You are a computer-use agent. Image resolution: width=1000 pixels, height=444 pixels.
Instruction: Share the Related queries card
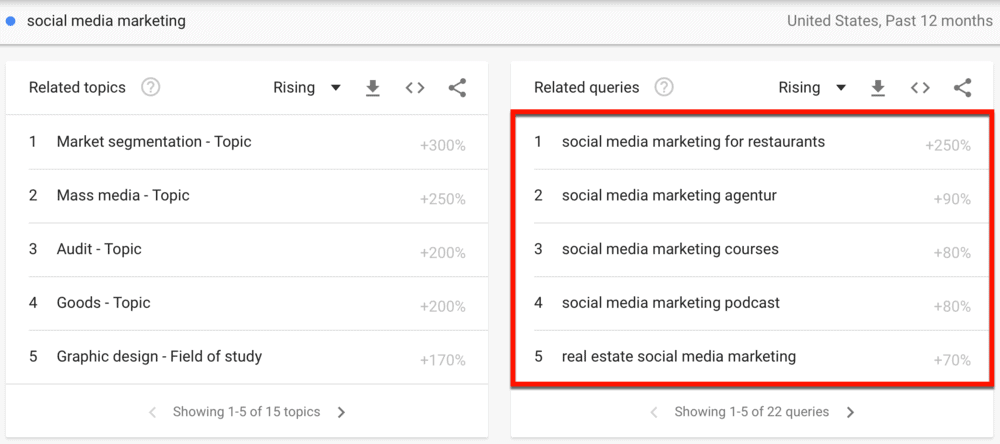pyautogui.click(x=962, y=88)
